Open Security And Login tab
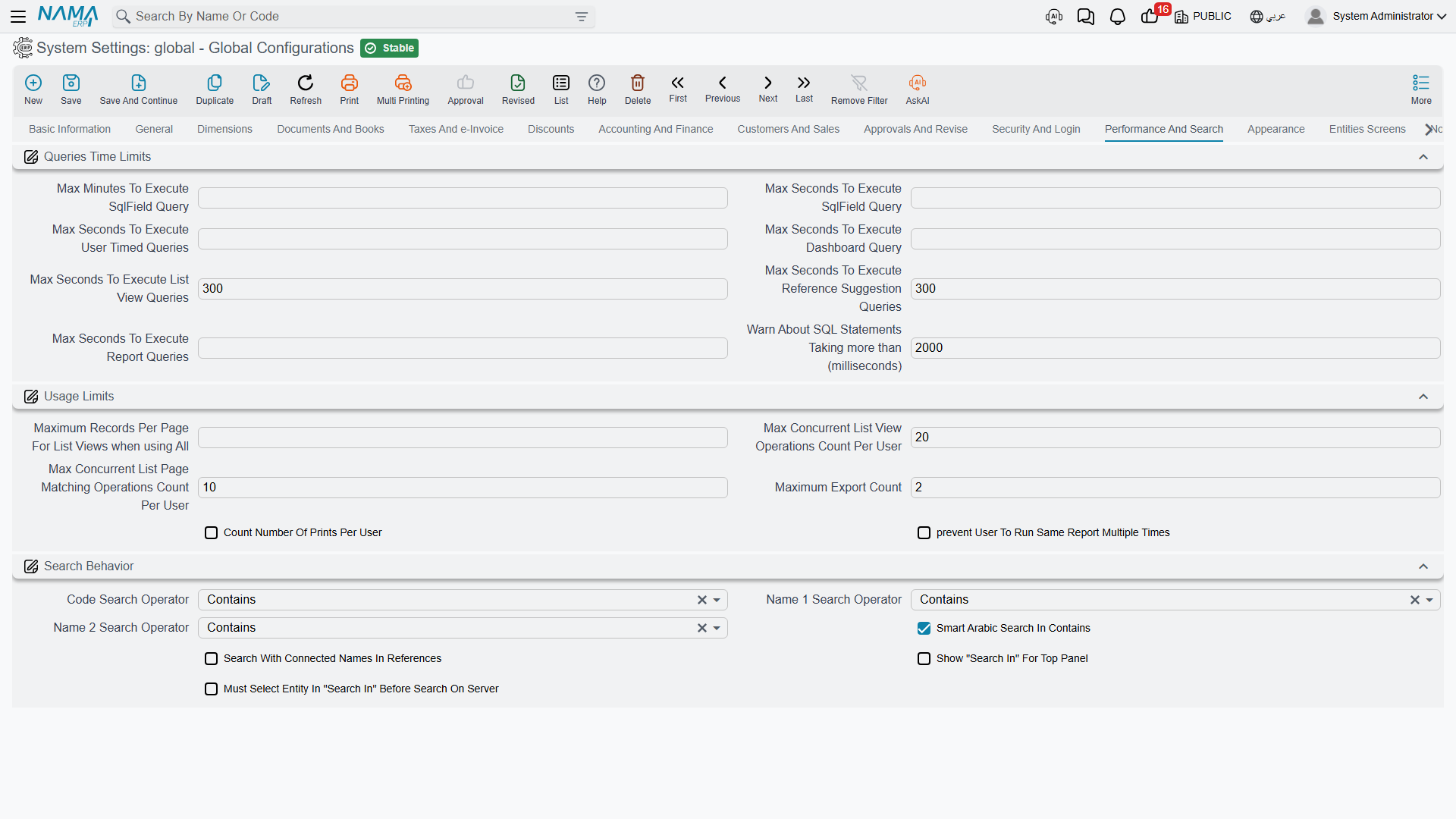 [1036, 130]
